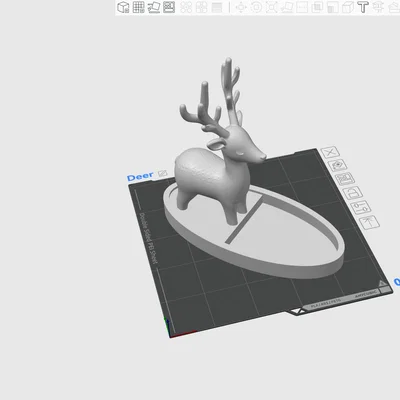Select the Scale tool
Viewport: 400px width, 400px height.
(x=272, y=7)
